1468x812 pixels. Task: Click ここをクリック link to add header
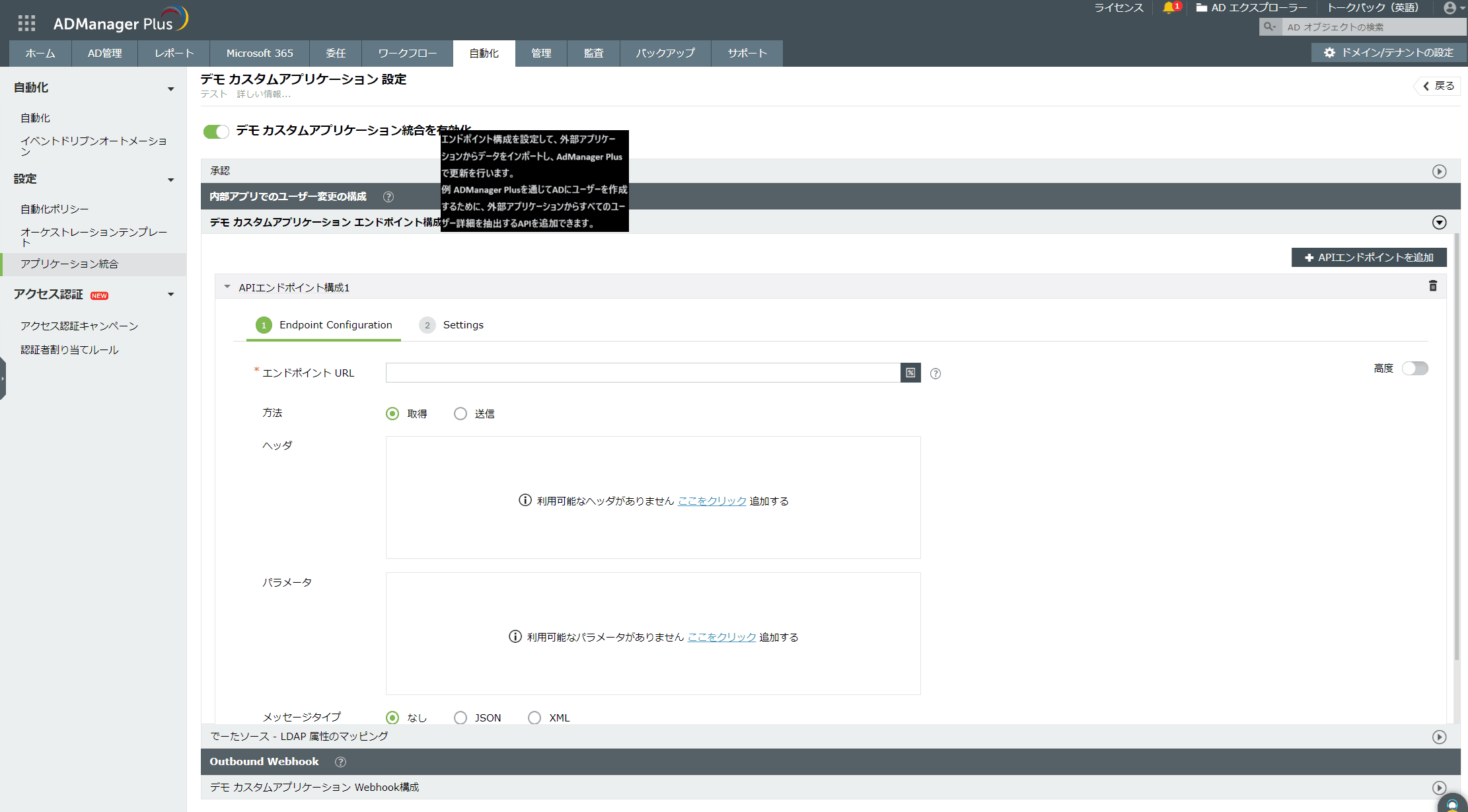click(712, 501)
